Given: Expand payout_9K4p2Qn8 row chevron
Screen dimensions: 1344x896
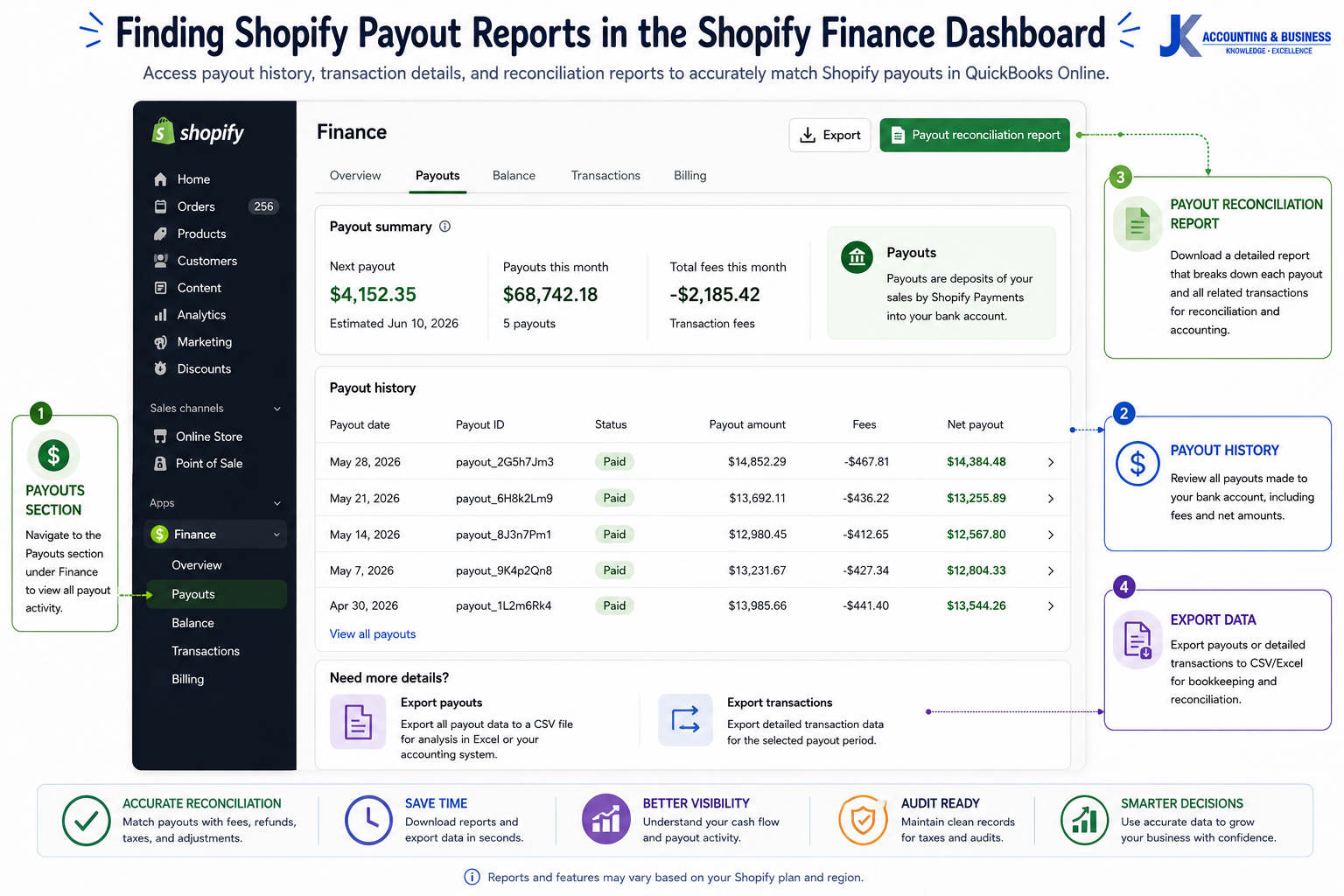Looking at the screenshot, I should tap(1051, 570).
